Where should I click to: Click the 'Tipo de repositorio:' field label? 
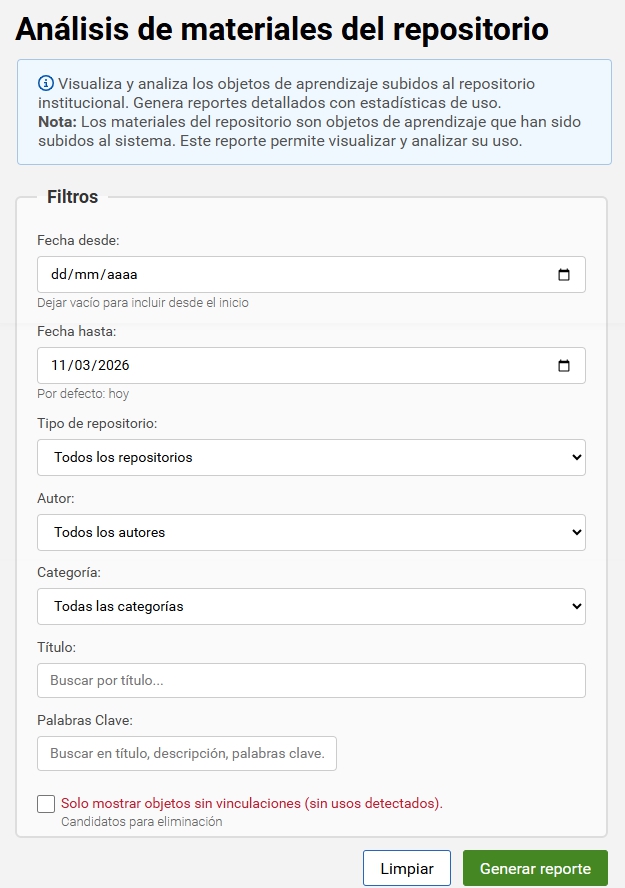pos(97,423)
